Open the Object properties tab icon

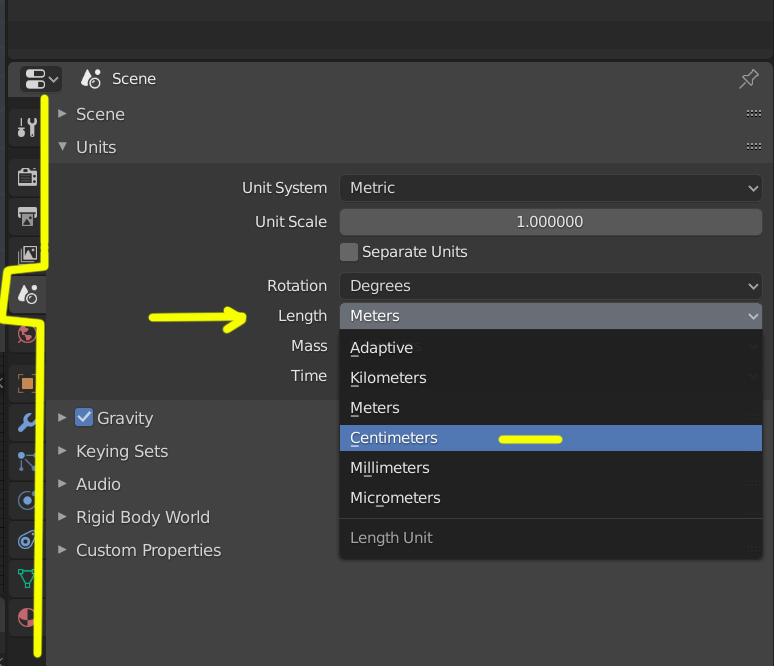pos(27,382)
